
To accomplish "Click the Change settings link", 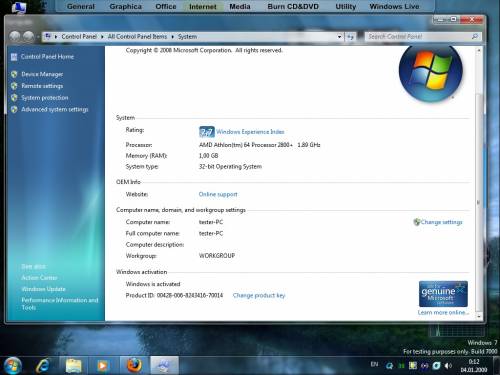I will pyautogui.click(x=441, y=222).
